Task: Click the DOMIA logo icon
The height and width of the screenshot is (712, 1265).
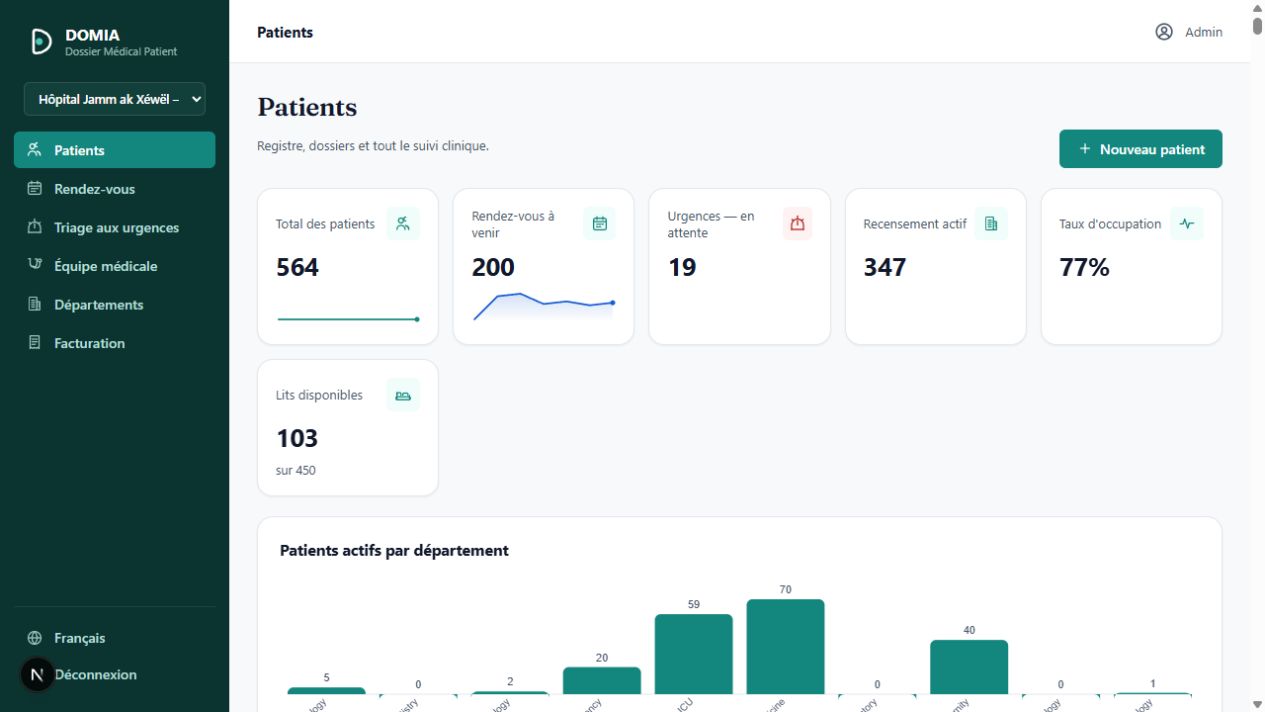Action: point(41,41)
